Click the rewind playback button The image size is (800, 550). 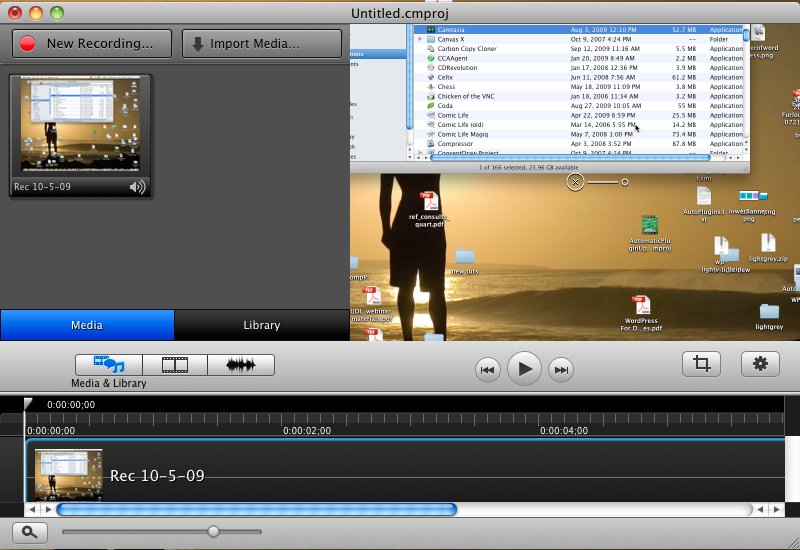coord(487,370)
